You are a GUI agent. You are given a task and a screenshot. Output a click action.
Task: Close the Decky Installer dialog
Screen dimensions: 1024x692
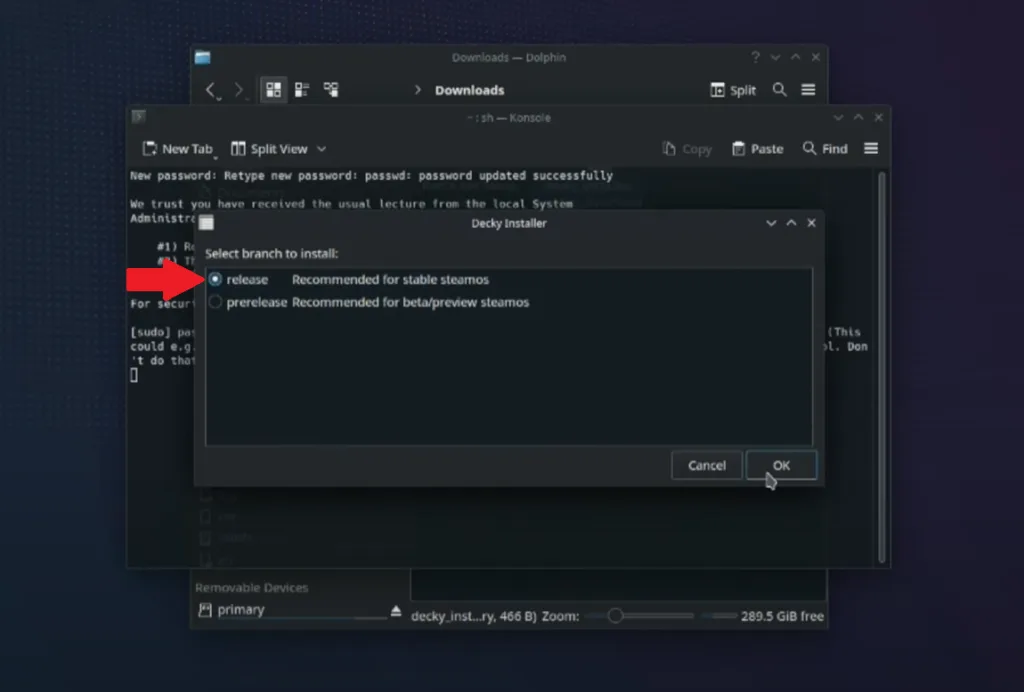[x=812, y=223]
